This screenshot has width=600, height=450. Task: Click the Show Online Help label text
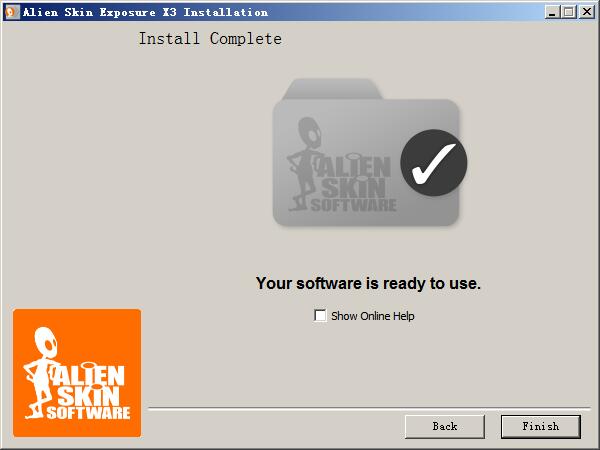click(372, 316)
